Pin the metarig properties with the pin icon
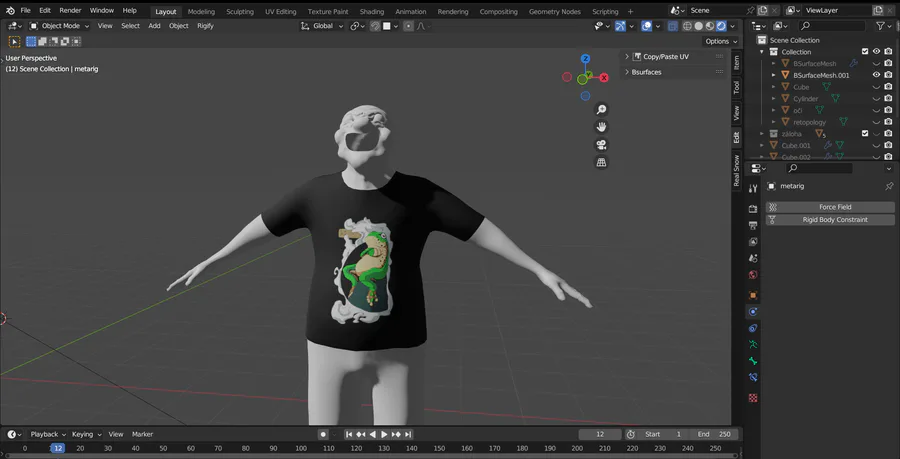The image size is (900, 459). point(889,186)
